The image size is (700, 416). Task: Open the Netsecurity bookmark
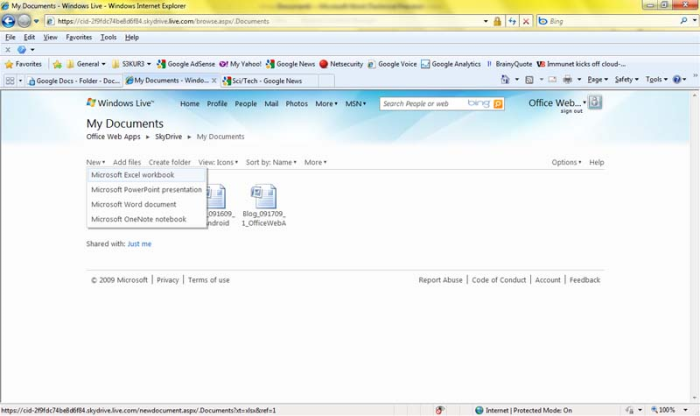pyautogui.click(x=341, y=64)
